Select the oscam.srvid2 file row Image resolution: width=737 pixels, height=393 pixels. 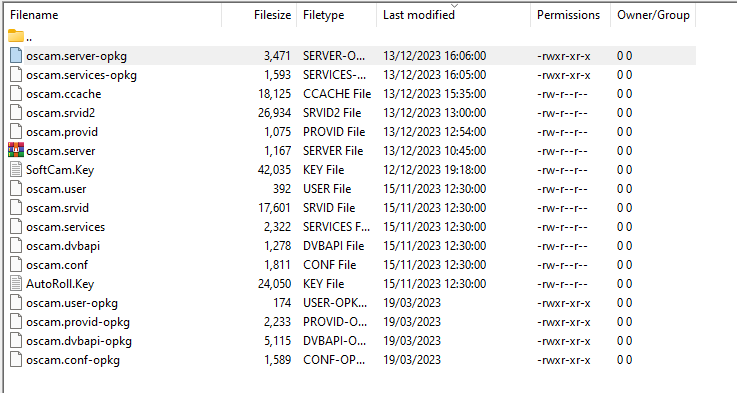point(351,113)
